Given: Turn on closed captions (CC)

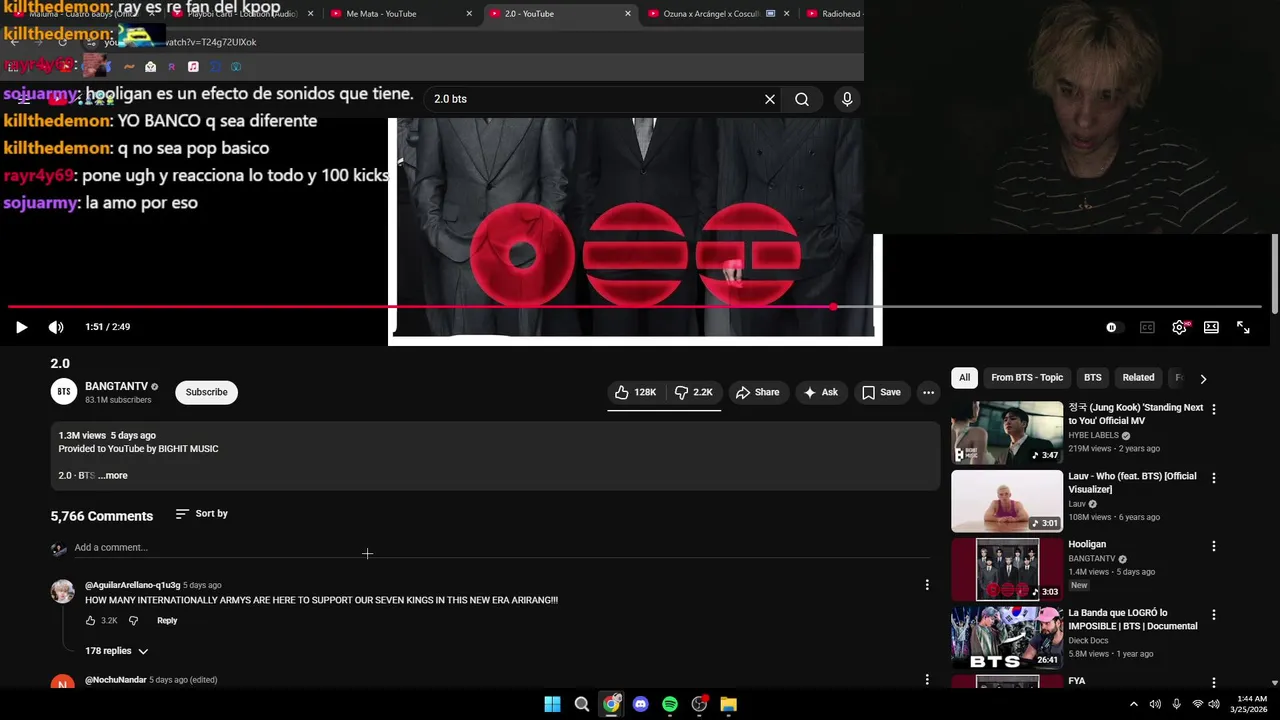Looking at the screenshot, I should pos(1147,327).
